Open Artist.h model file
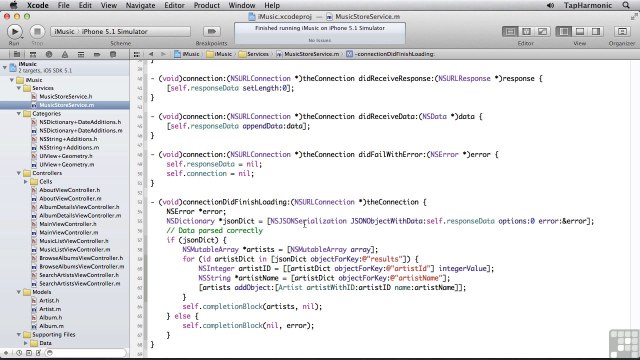The image size is (640, 360). click(49, 301)
